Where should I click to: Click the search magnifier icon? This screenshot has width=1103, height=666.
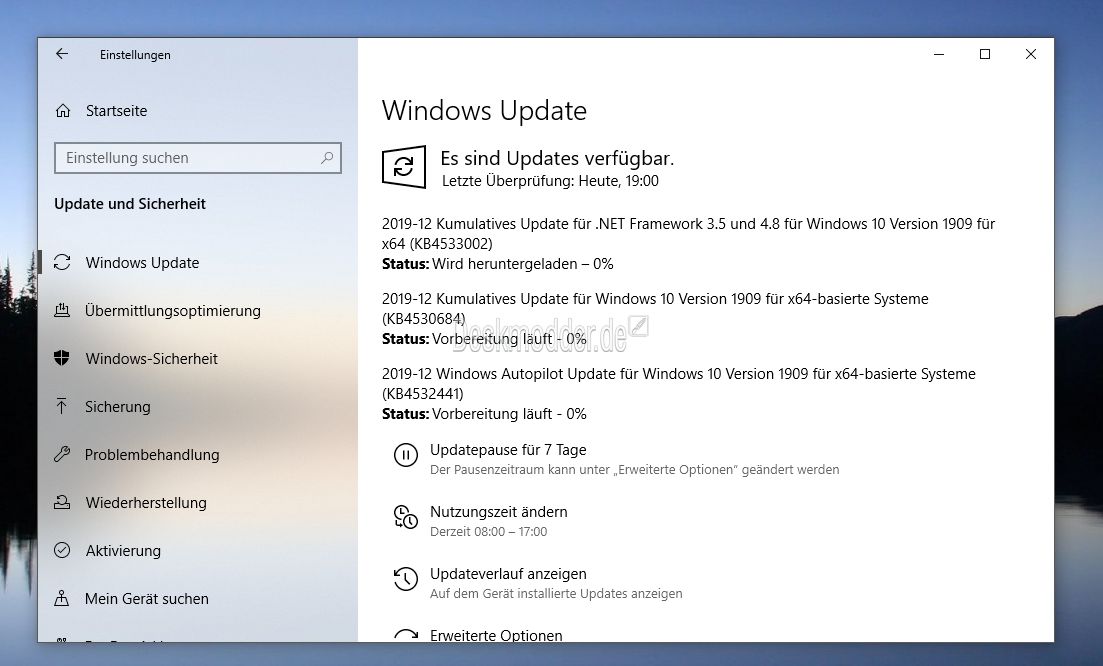click(x=327, y=158)
